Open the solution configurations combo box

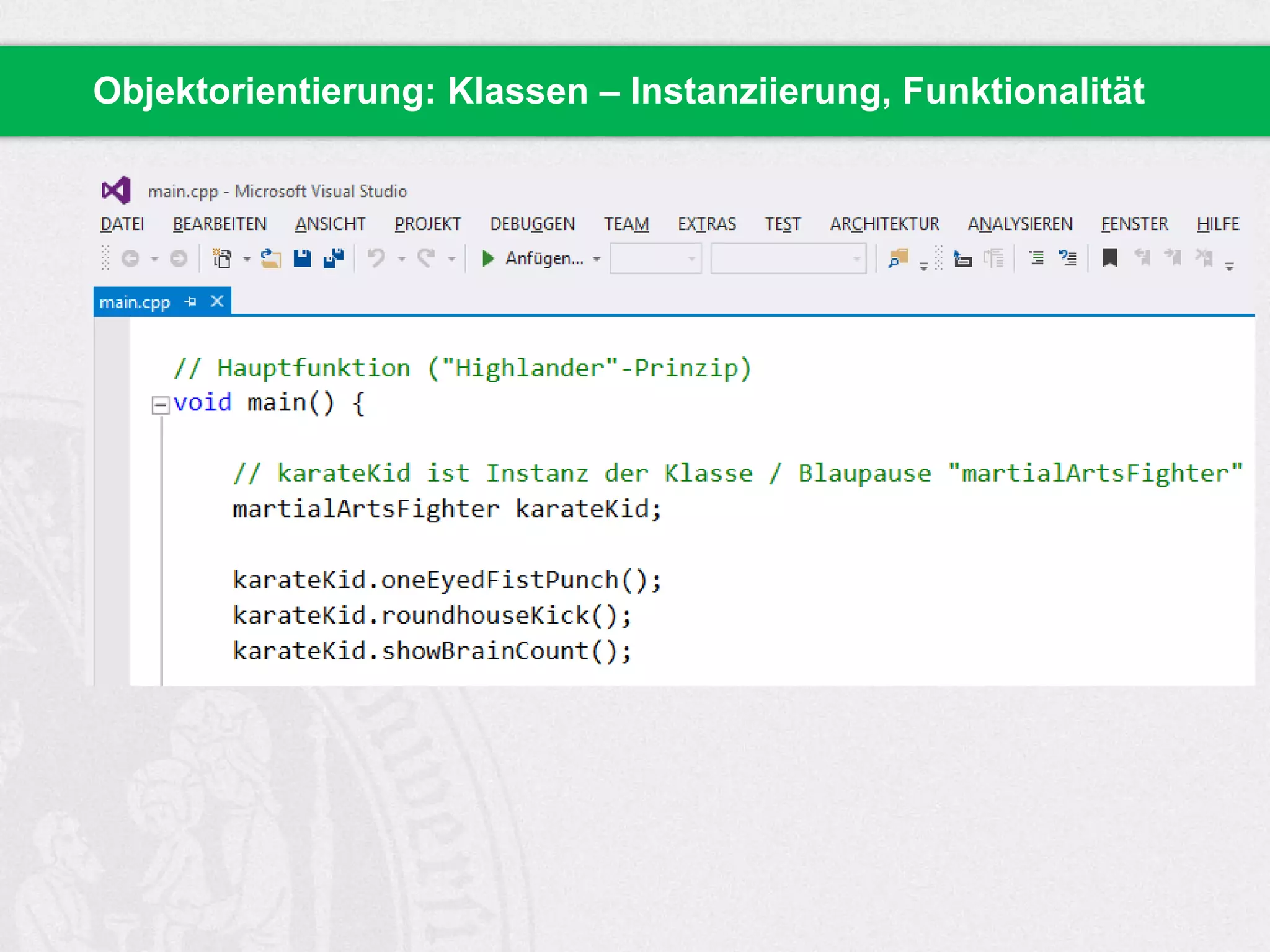tap(655, 258)
